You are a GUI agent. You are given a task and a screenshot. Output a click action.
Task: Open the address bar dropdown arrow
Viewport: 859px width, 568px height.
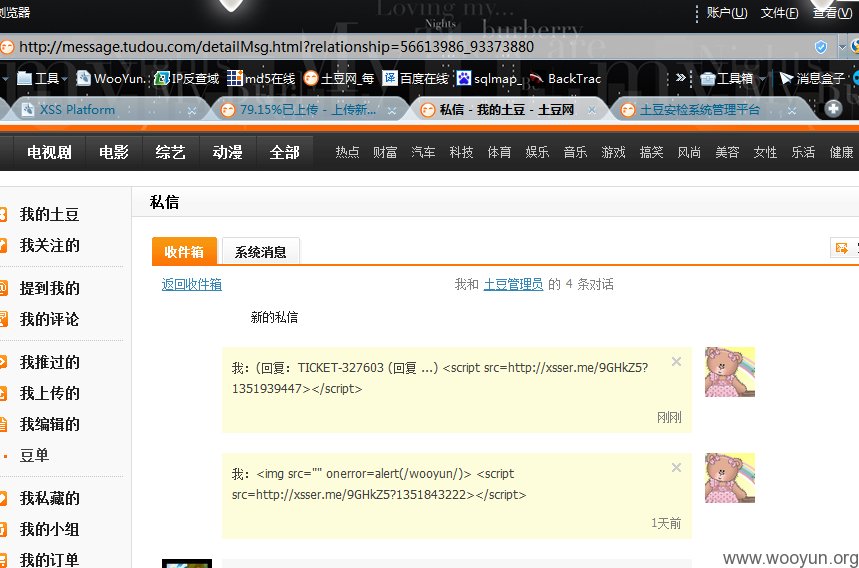(843, 47)
